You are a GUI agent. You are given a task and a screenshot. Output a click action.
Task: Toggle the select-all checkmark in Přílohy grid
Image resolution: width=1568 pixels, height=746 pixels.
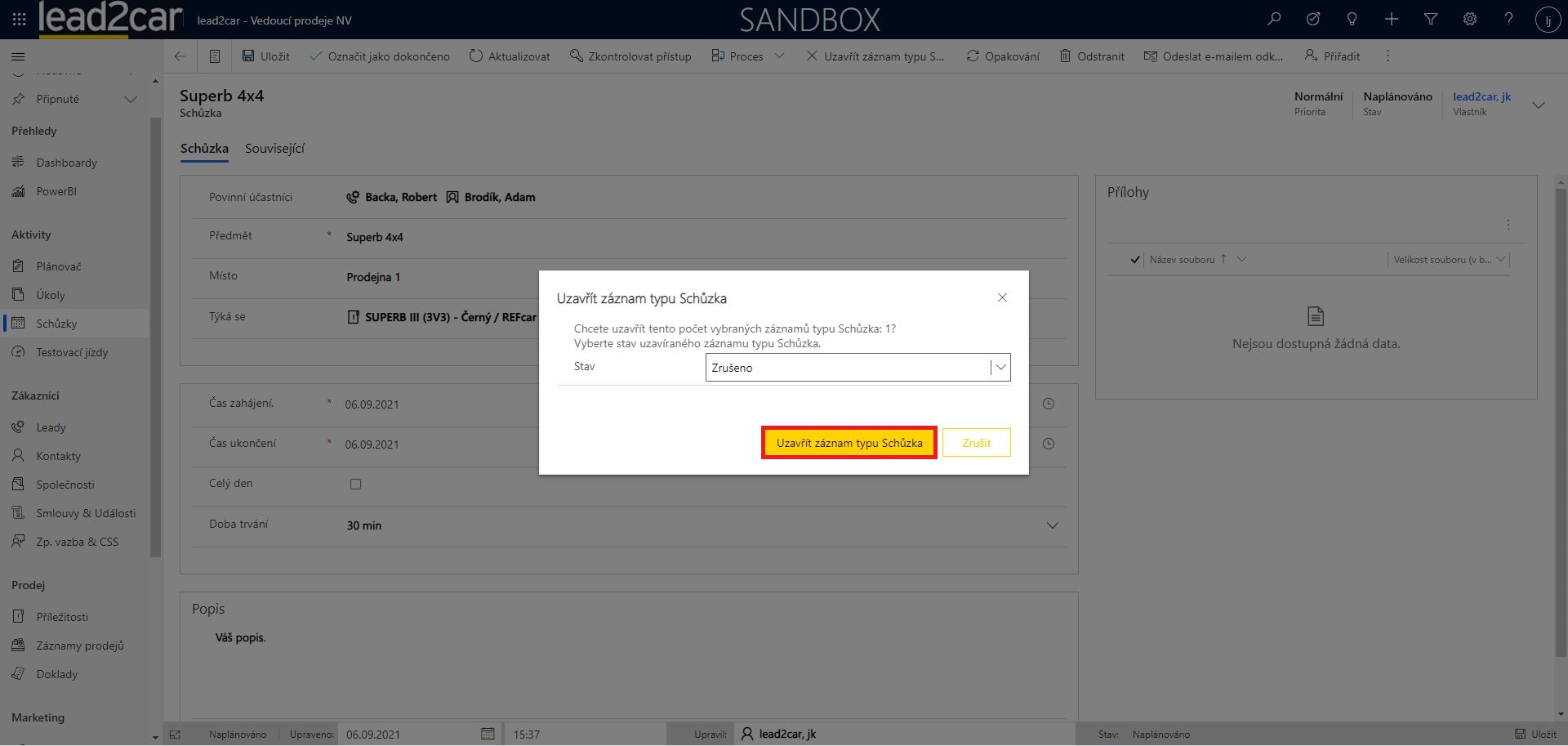pyautogui.click(x=1134, y=260)
